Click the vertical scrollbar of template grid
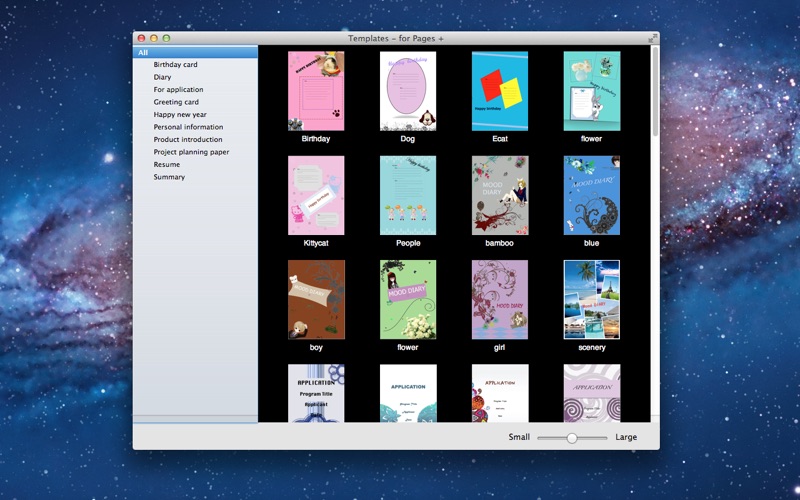Screen dimensions: 800x500 tap(655, 92)
